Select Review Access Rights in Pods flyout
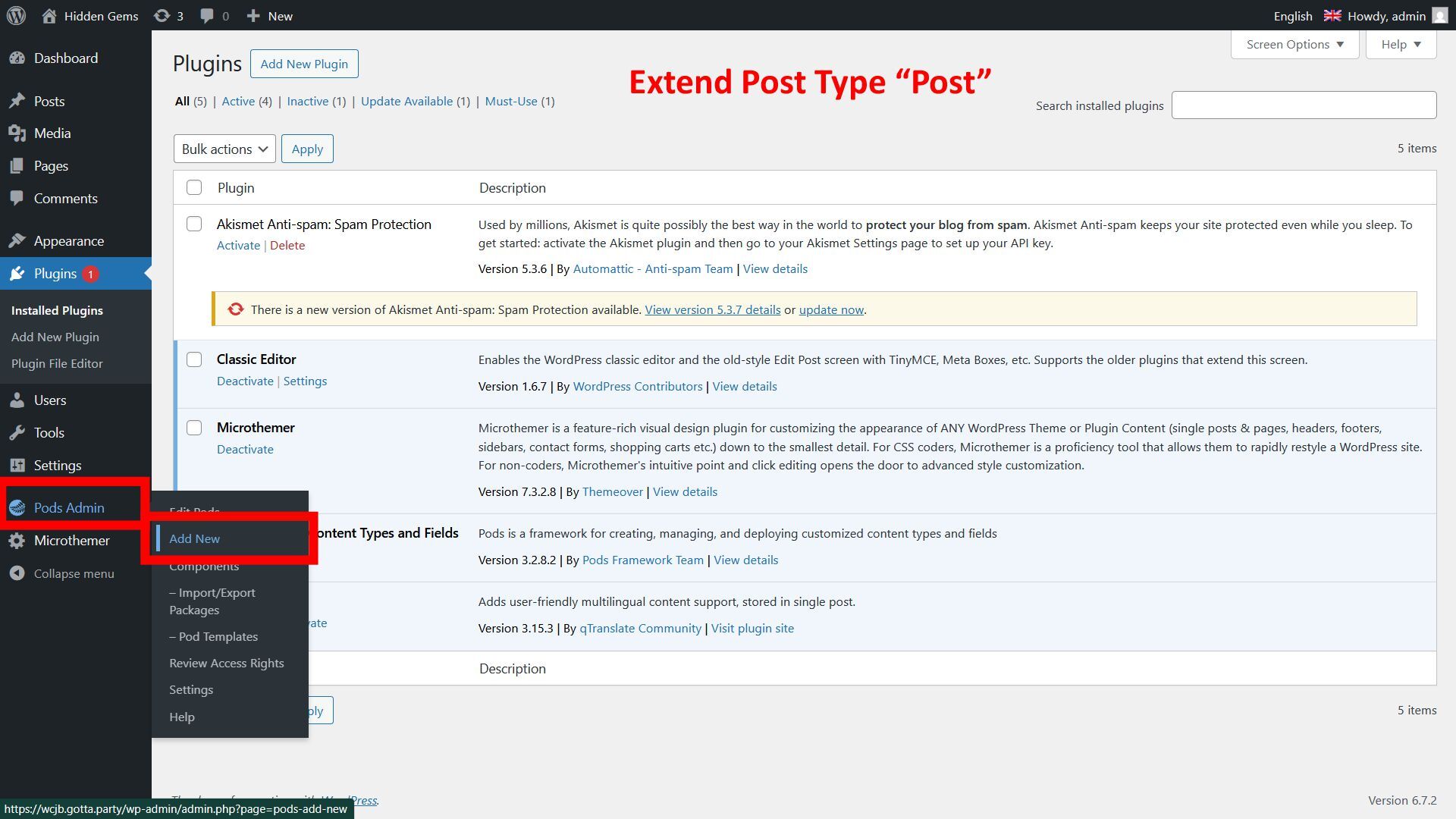Screen dimensions: 1456x819 coord(226,663)
